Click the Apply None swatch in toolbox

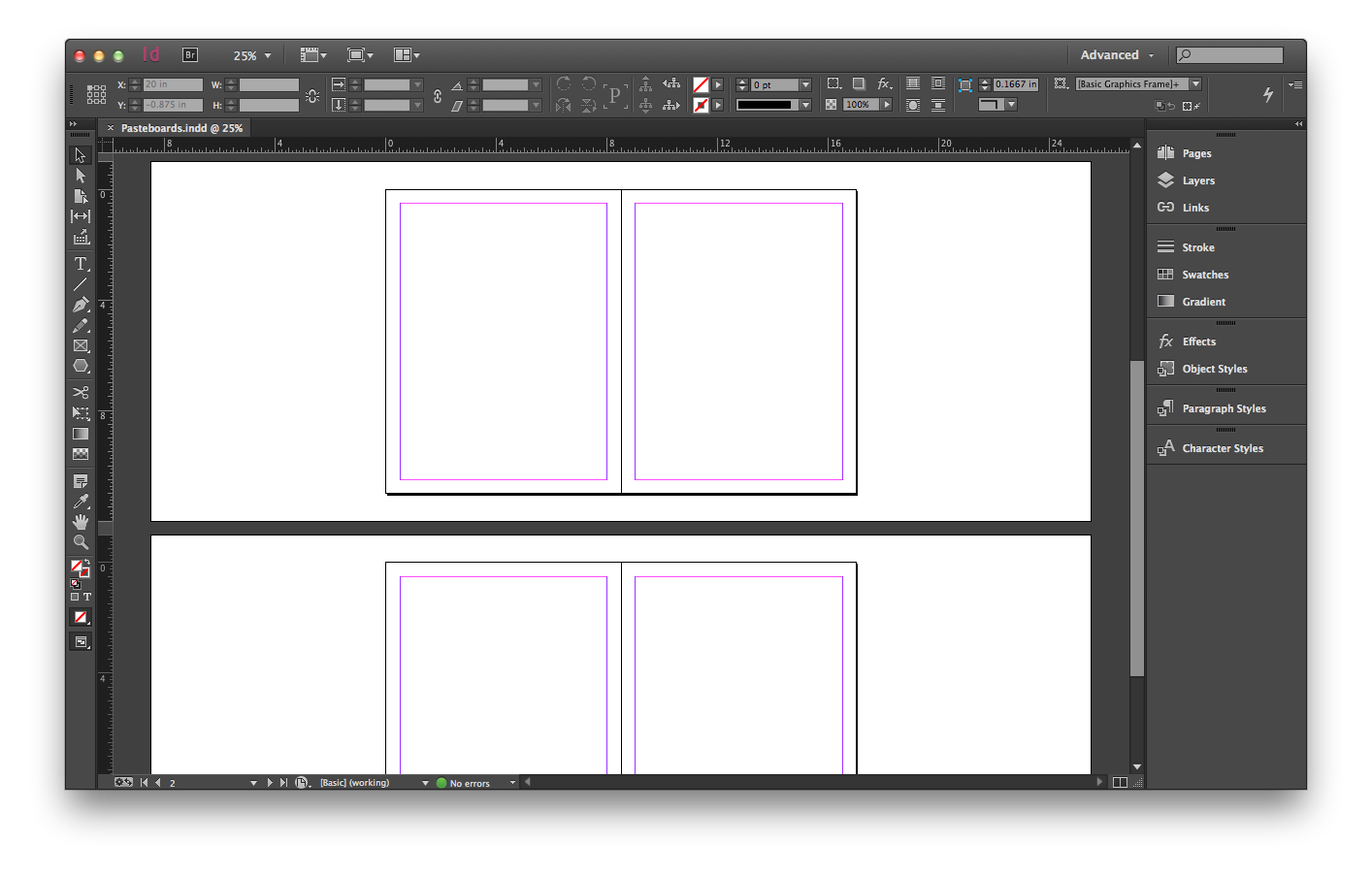(81, 618)
